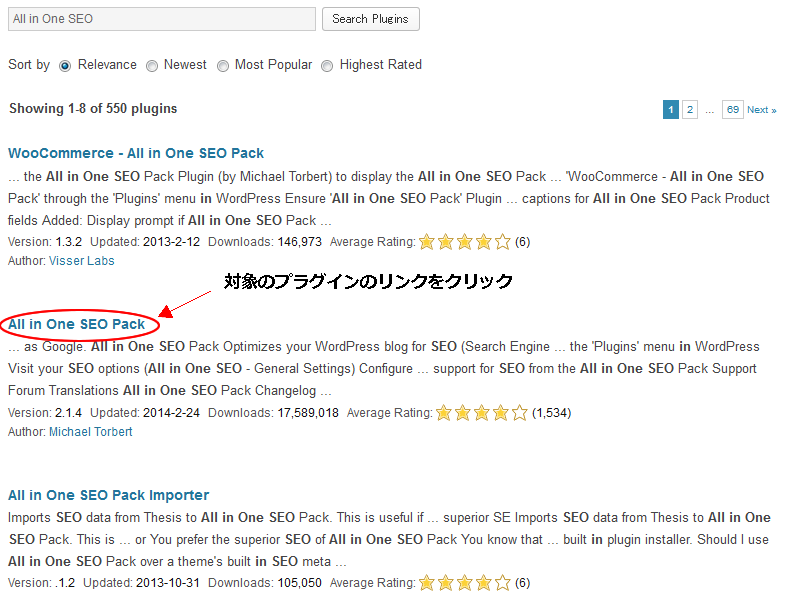Sort plugins by Highest Rated
785x596 pixels.
pos(327,66)
